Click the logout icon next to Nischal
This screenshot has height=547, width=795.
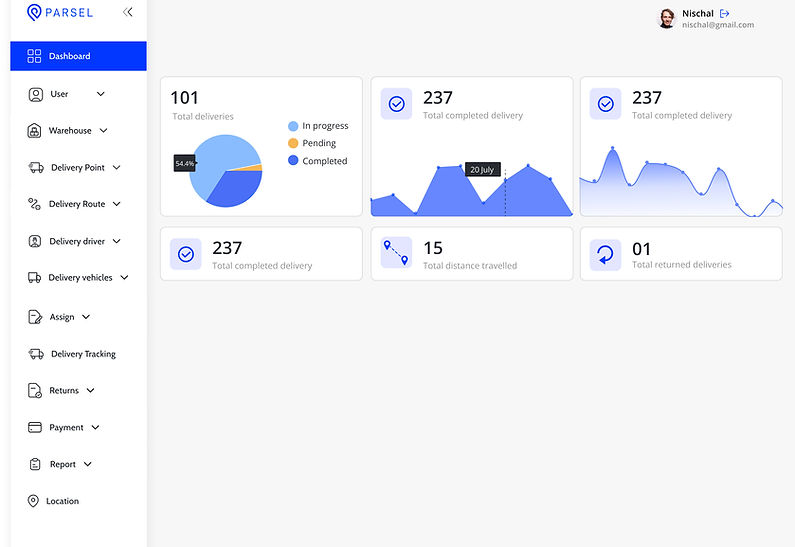coord(725,13)
